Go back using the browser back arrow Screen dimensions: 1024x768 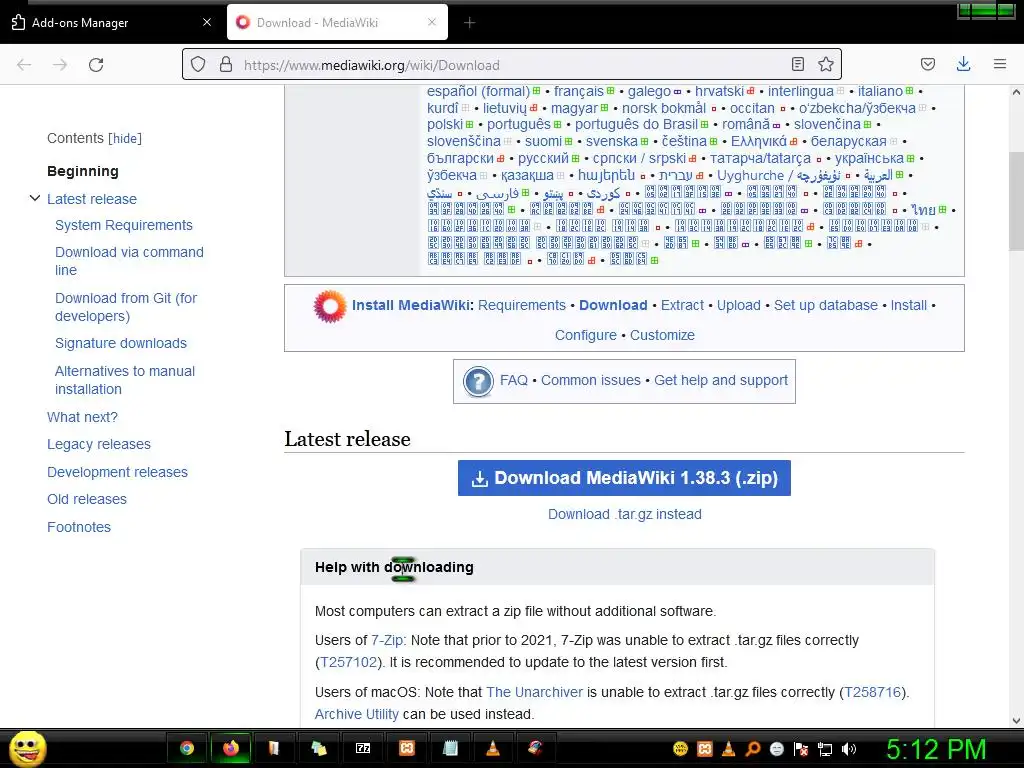coord(24,65)
